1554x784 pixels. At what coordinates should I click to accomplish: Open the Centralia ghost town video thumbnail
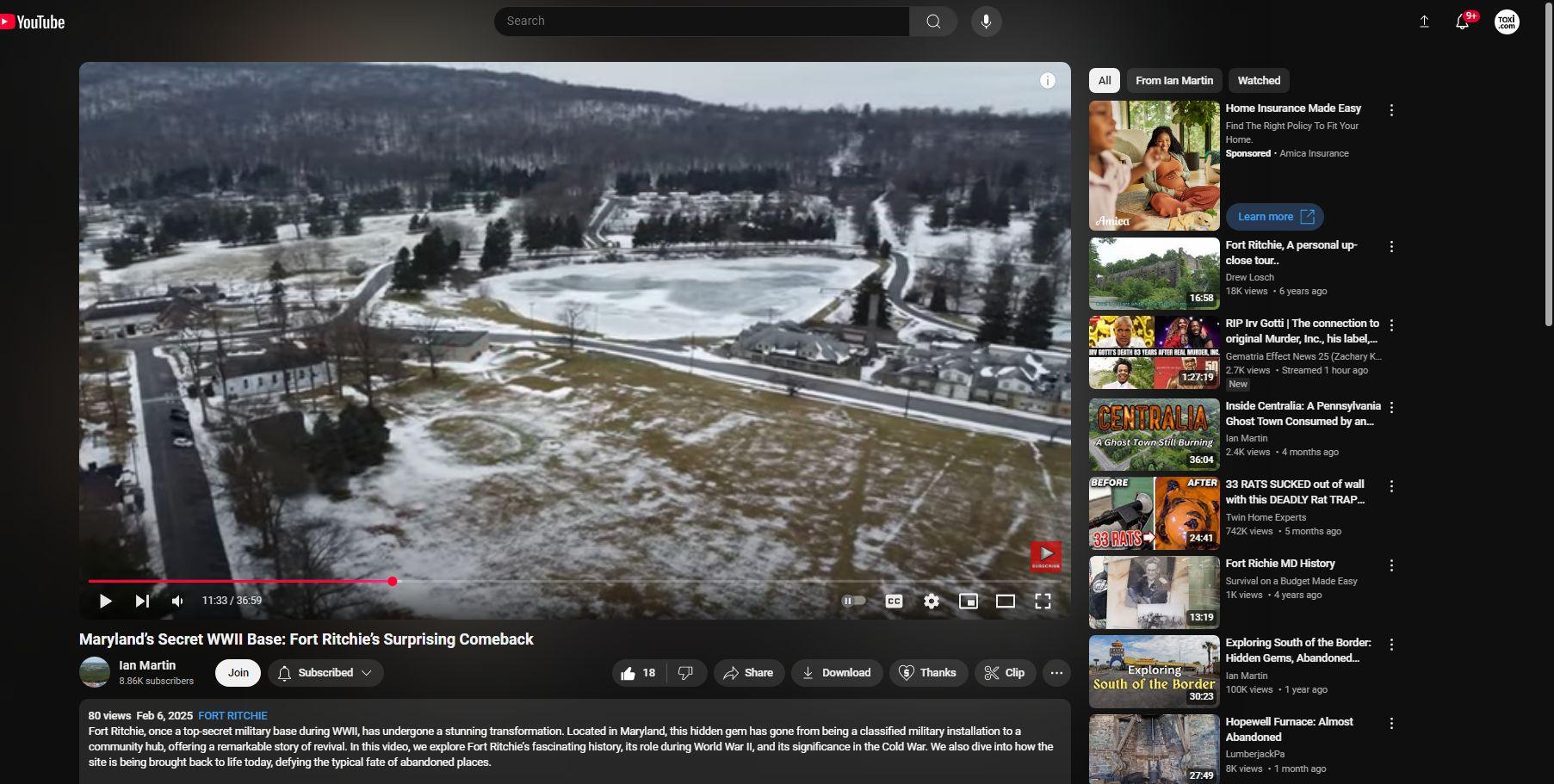pyautogui.click(x=1154, y=434)
